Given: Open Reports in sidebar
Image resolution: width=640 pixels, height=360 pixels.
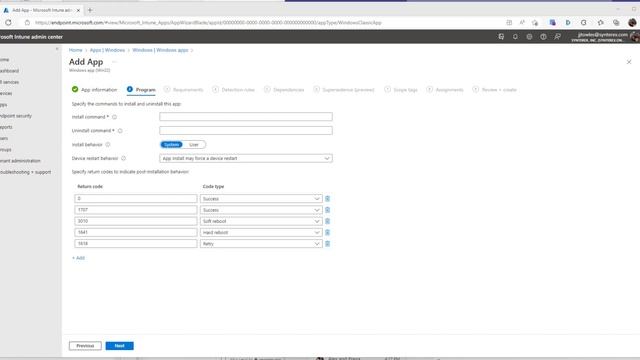Looking at the screenshot, I should 6,127.
